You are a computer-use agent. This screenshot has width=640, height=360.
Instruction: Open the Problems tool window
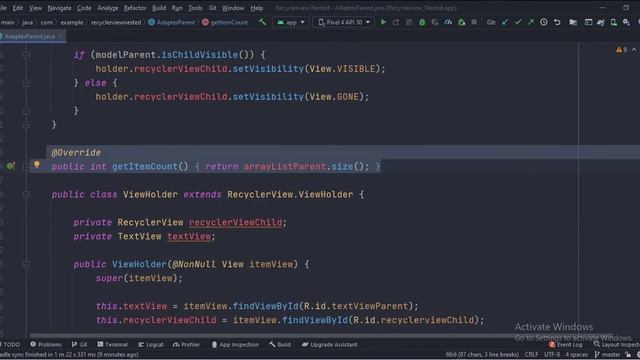point(46,344)
